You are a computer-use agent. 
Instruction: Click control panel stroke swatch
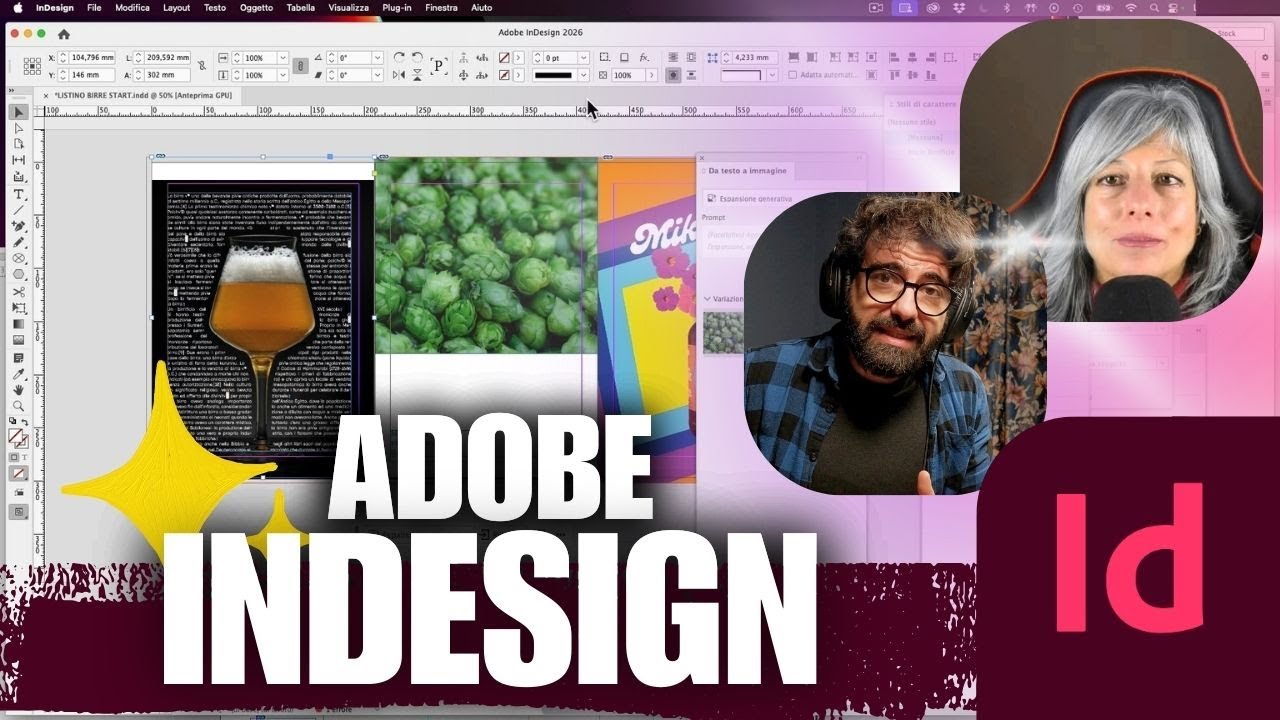coord(505,75)
